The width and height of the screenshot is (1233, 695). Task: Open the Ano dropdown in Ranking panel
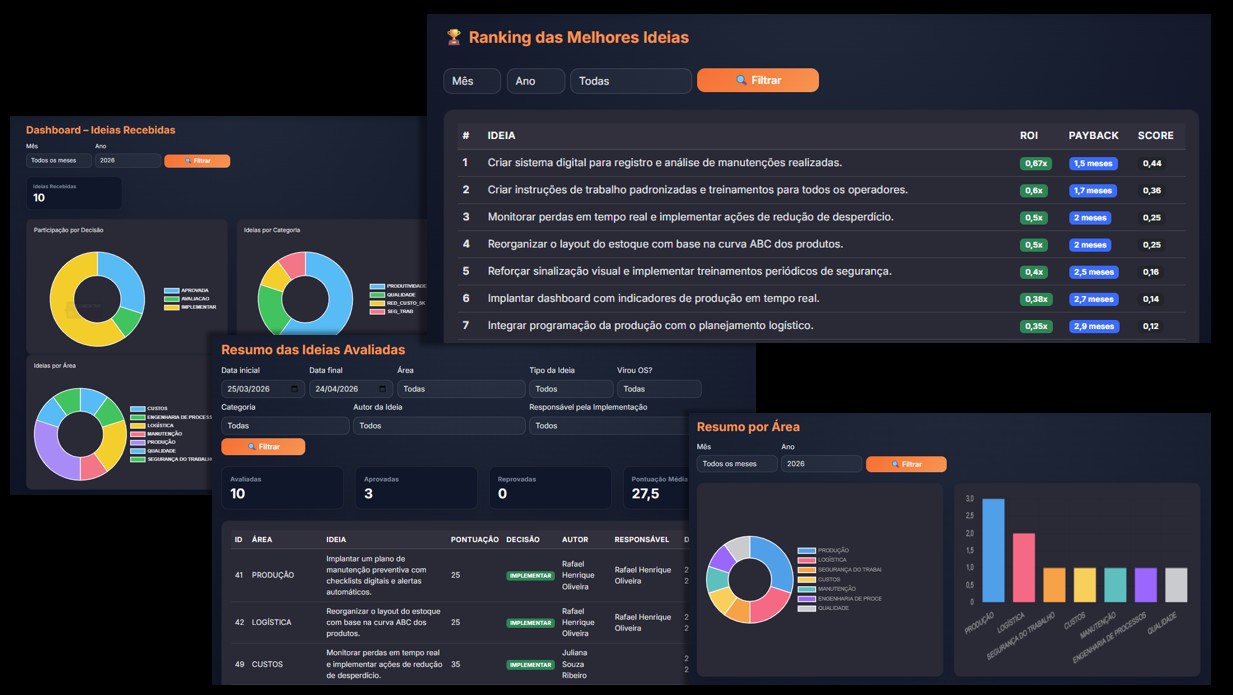536,81
